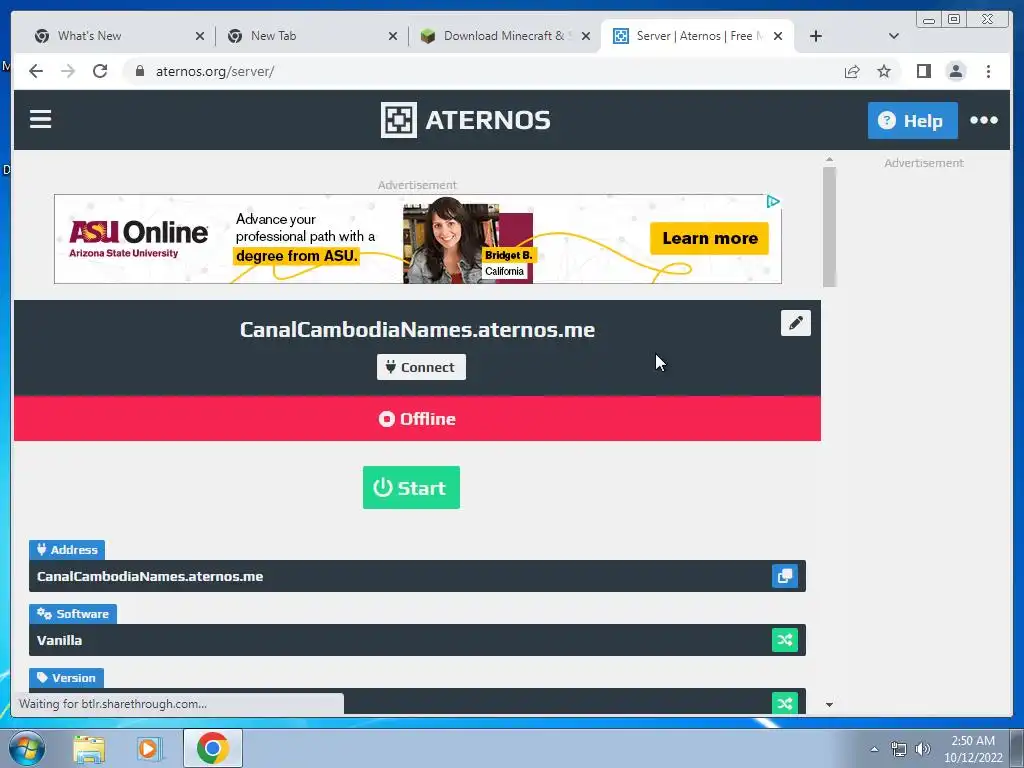Close the New Tab tab
The width and height of the screenshot is (1024, 768).
[x=392, y=36]
